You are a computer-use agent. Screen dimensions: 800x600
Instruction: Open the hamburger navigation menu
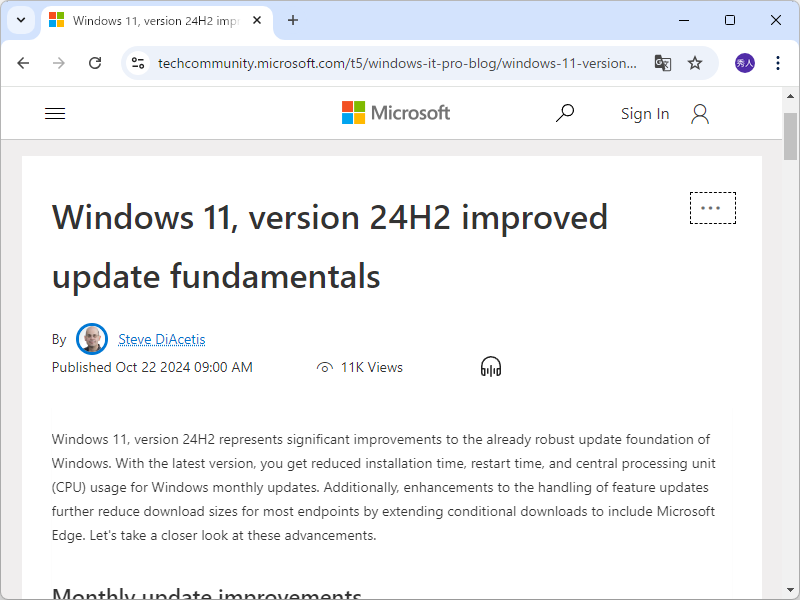point(55,113)
